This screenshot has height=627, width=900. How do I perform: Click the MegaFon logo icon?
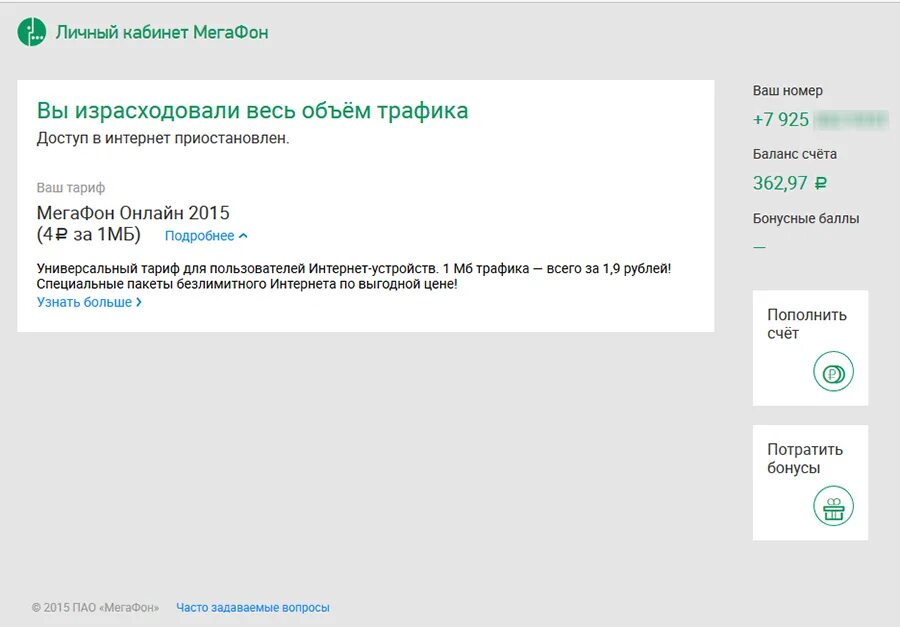click(32, 32)
